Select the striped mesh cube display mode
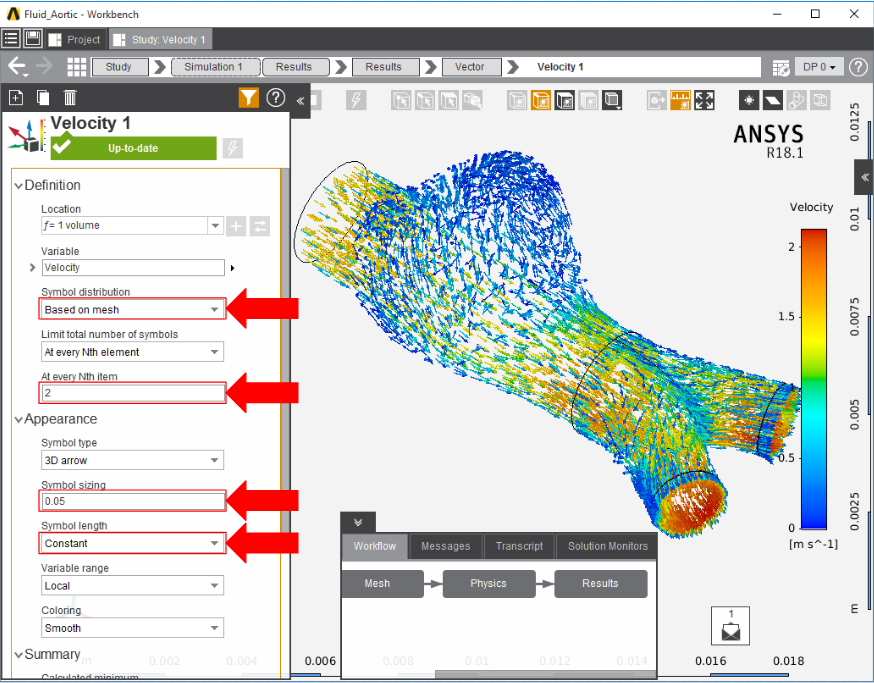Viewport: 874px width, 683px height. (589, 100)
